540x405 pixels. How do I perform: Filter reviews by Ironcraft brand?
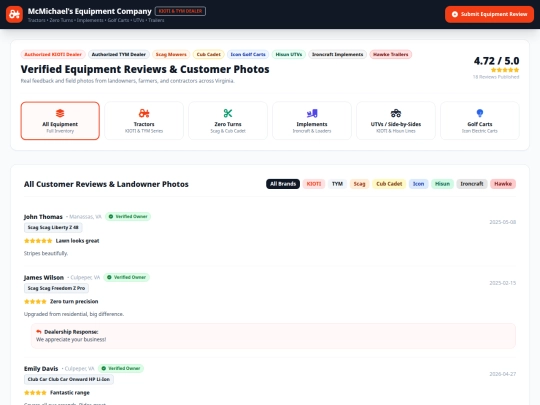472,184
